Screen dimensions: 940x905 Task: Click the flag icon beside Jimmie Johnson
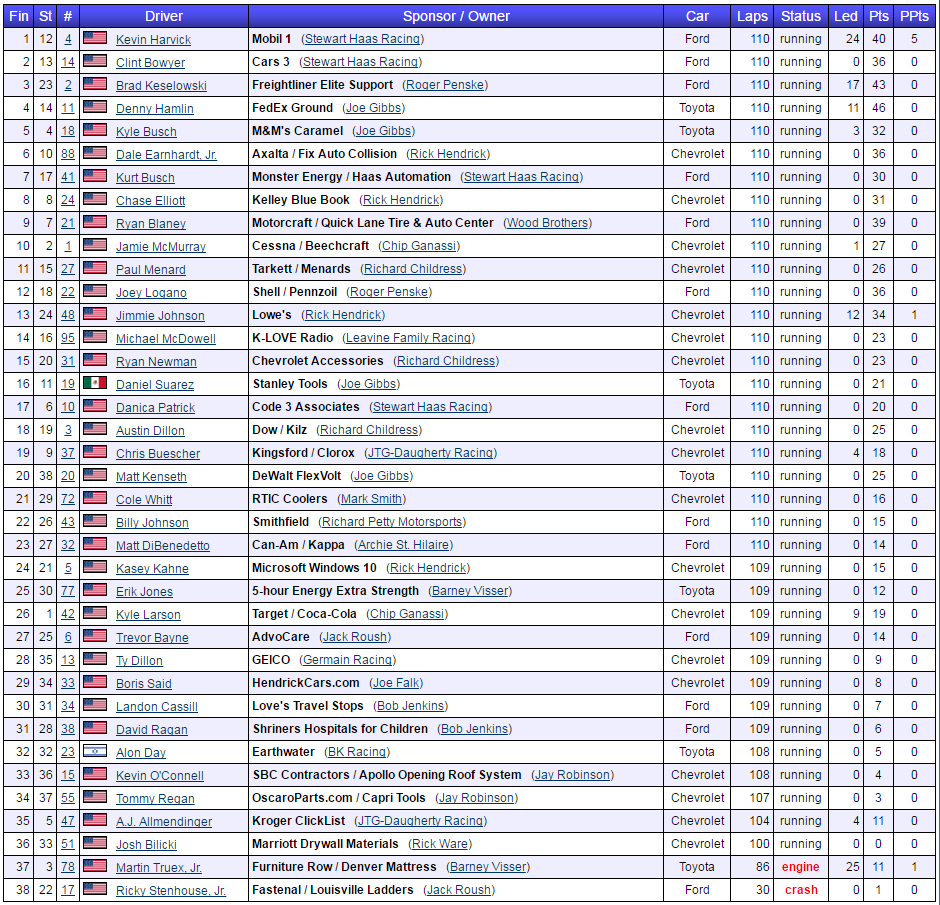[95, 315]
